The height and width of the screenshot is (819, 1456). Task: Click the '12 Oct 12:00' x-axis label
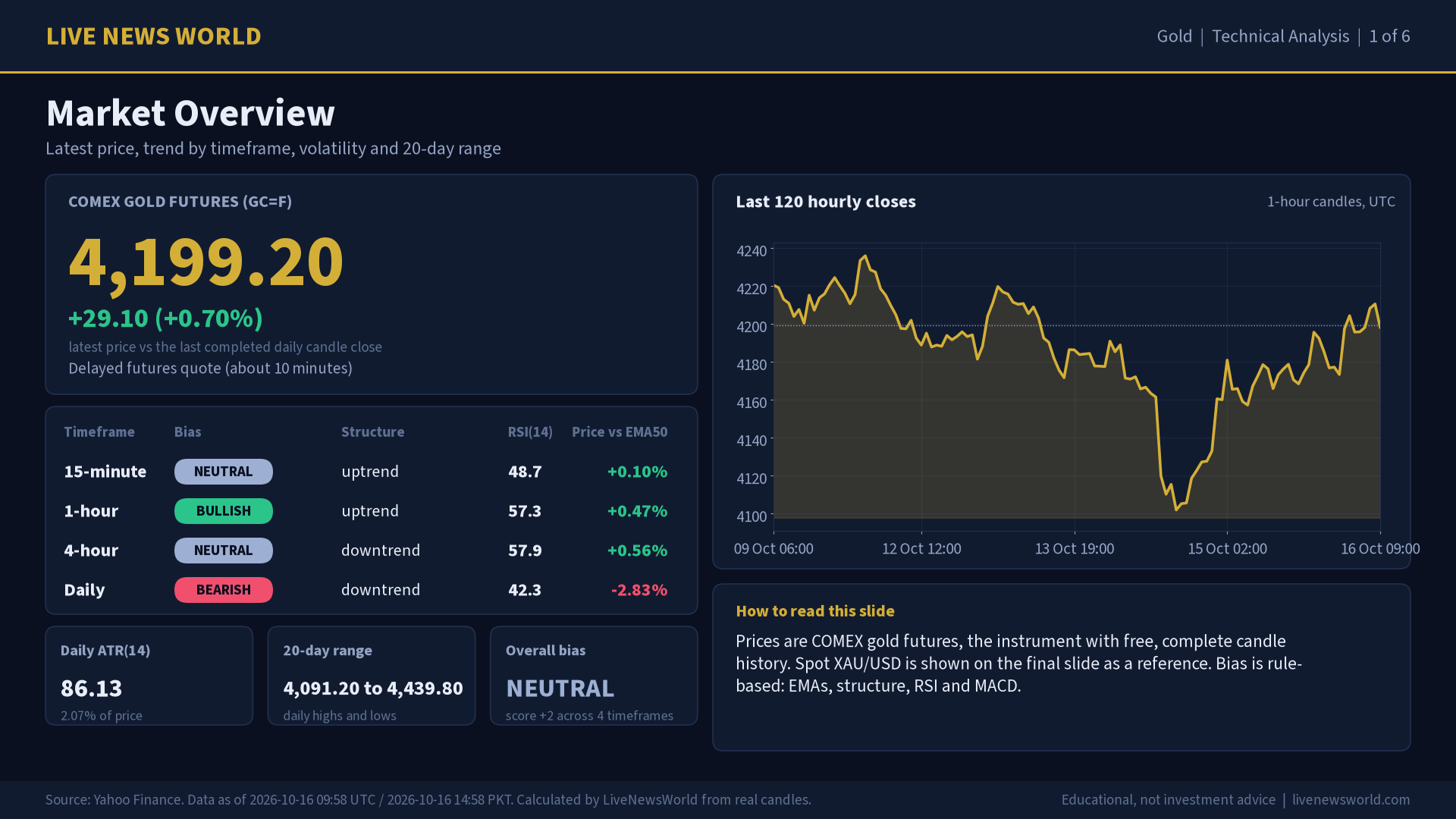click(921, 549)
